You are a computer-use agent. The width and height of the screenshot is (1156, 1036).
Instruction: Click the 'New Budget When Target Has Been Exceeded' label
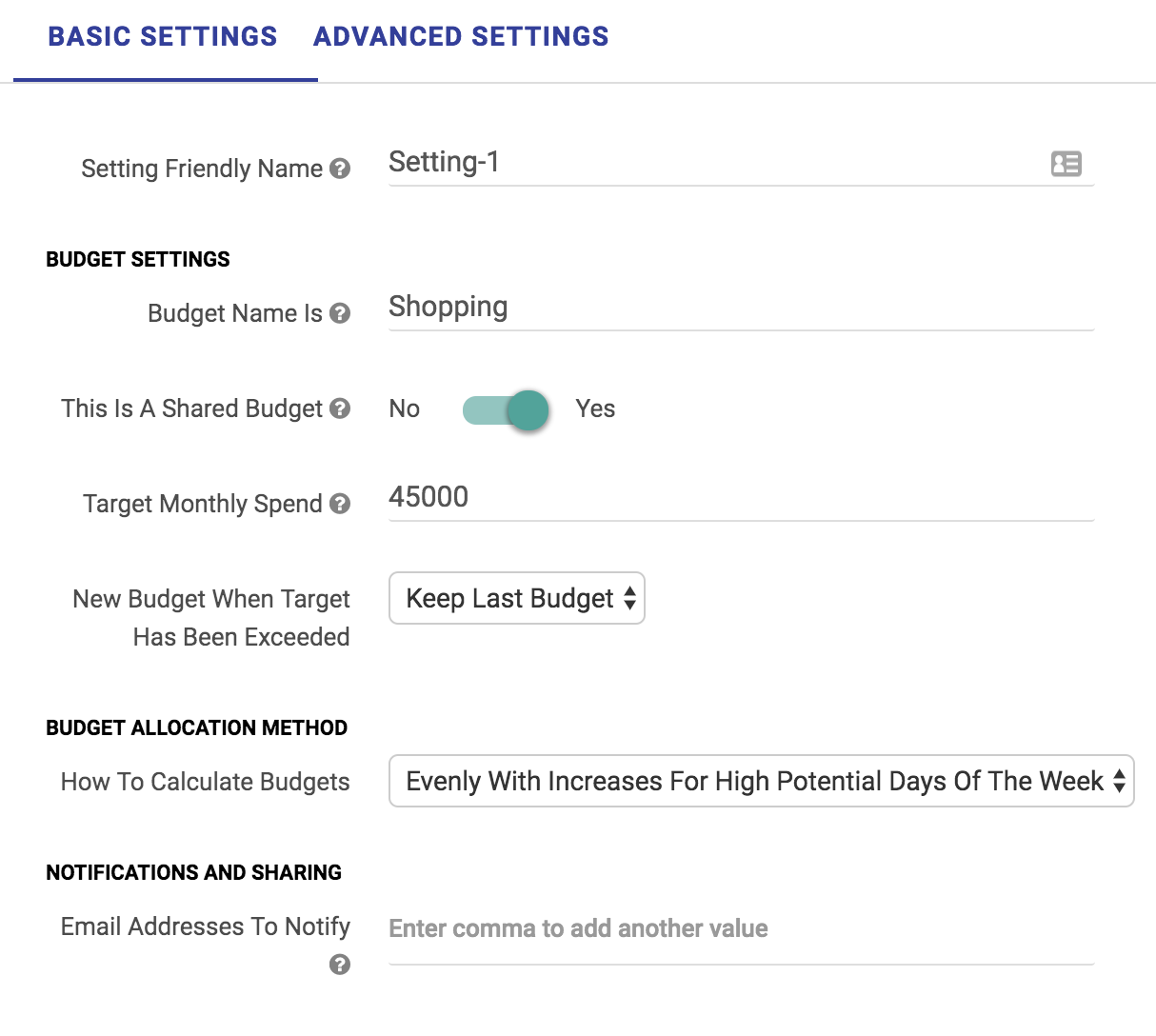click(x=211, y=618)
